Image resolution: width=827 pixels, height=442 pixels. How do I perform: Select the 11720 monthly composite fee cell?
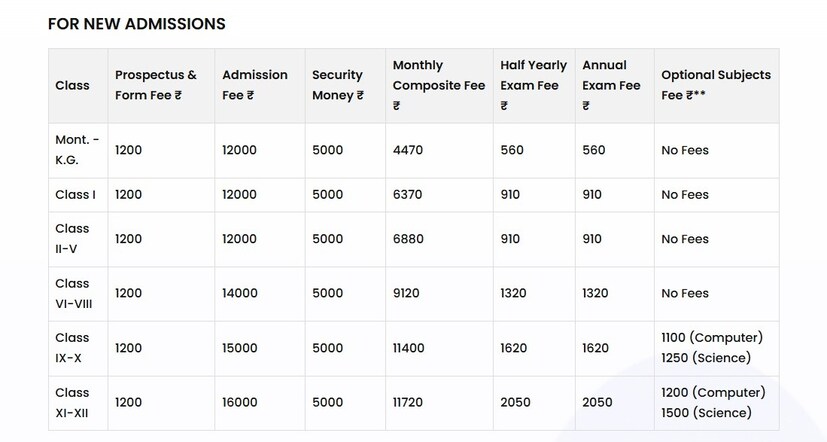point(410,403)
